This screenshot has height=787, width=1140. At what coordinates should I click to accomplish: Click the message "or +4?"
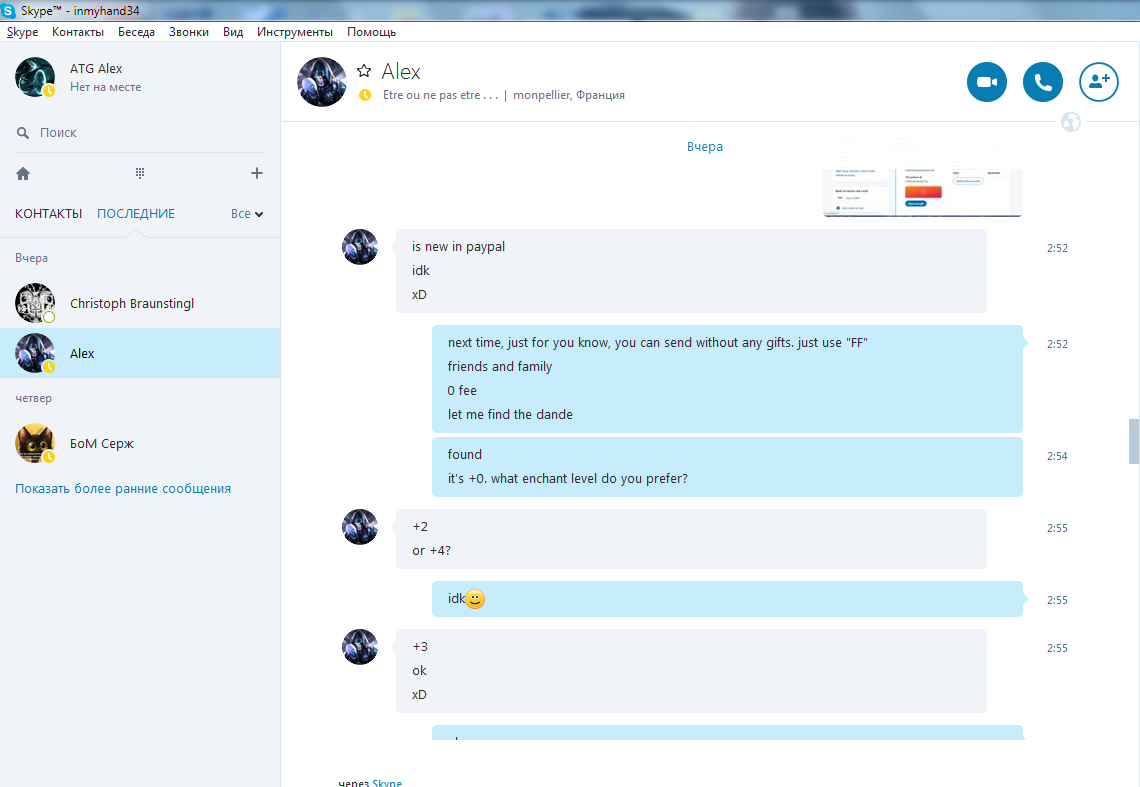[431, 551]
